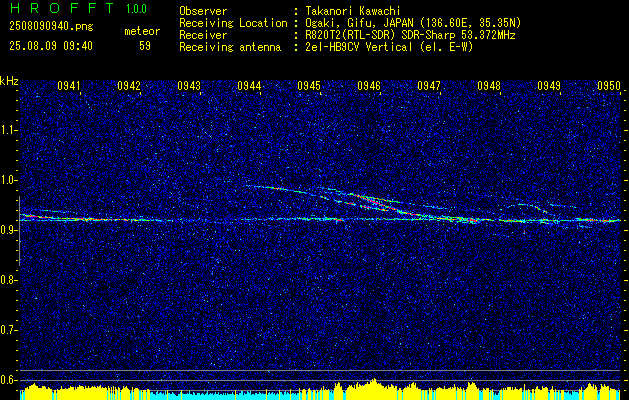Click the 2el-HB9CV Vertical antenna text
Screen dimensions: 629x400
click(x=387, y=47)
